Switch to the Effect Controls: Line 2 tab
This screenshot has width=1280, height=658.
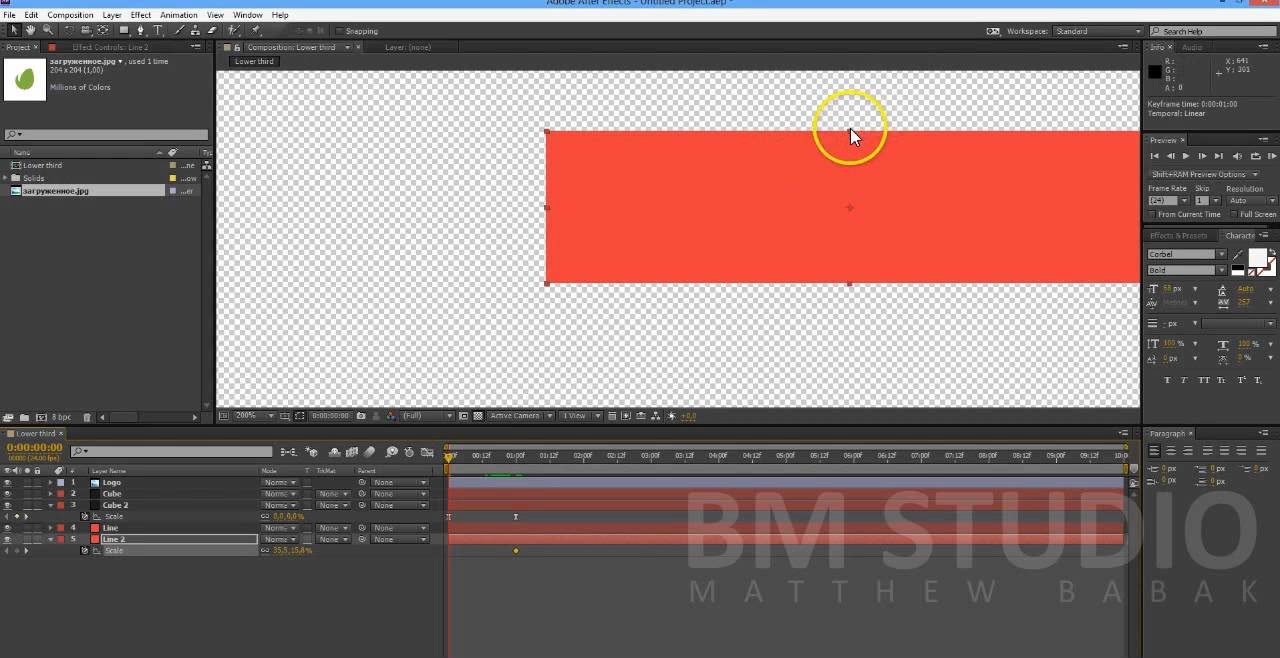(110, 47)
